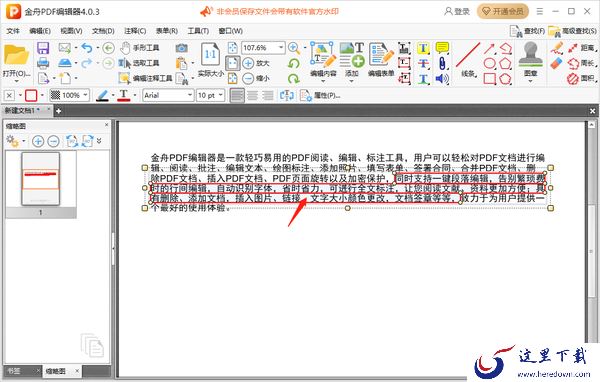Image resolution: width=600 pixels, height=382 pixels.
Task: Select the strikethrough text tool
Action: click(423, 63)
